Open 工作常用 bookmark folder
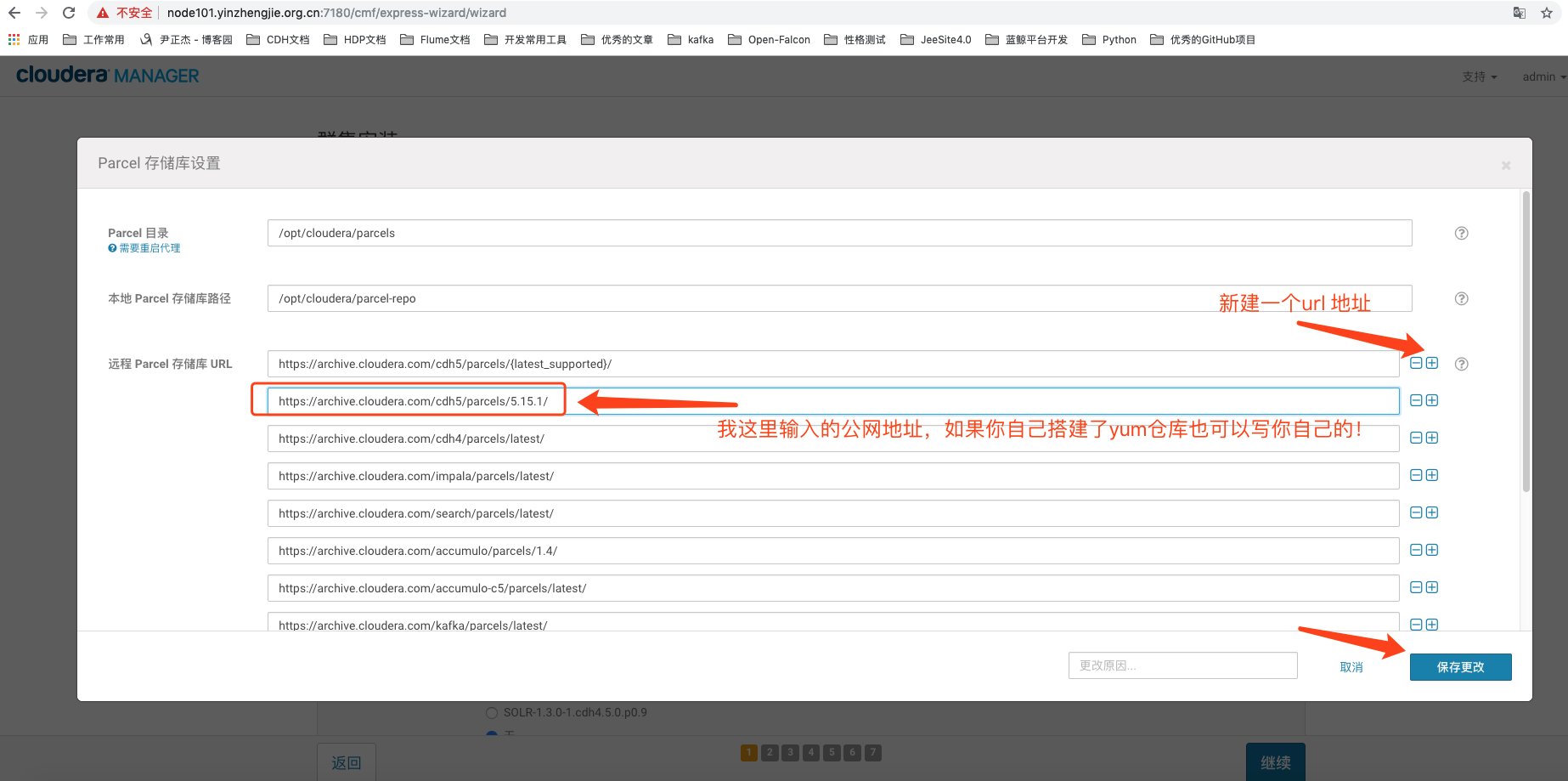The image size is (1568, 781). 93,39
